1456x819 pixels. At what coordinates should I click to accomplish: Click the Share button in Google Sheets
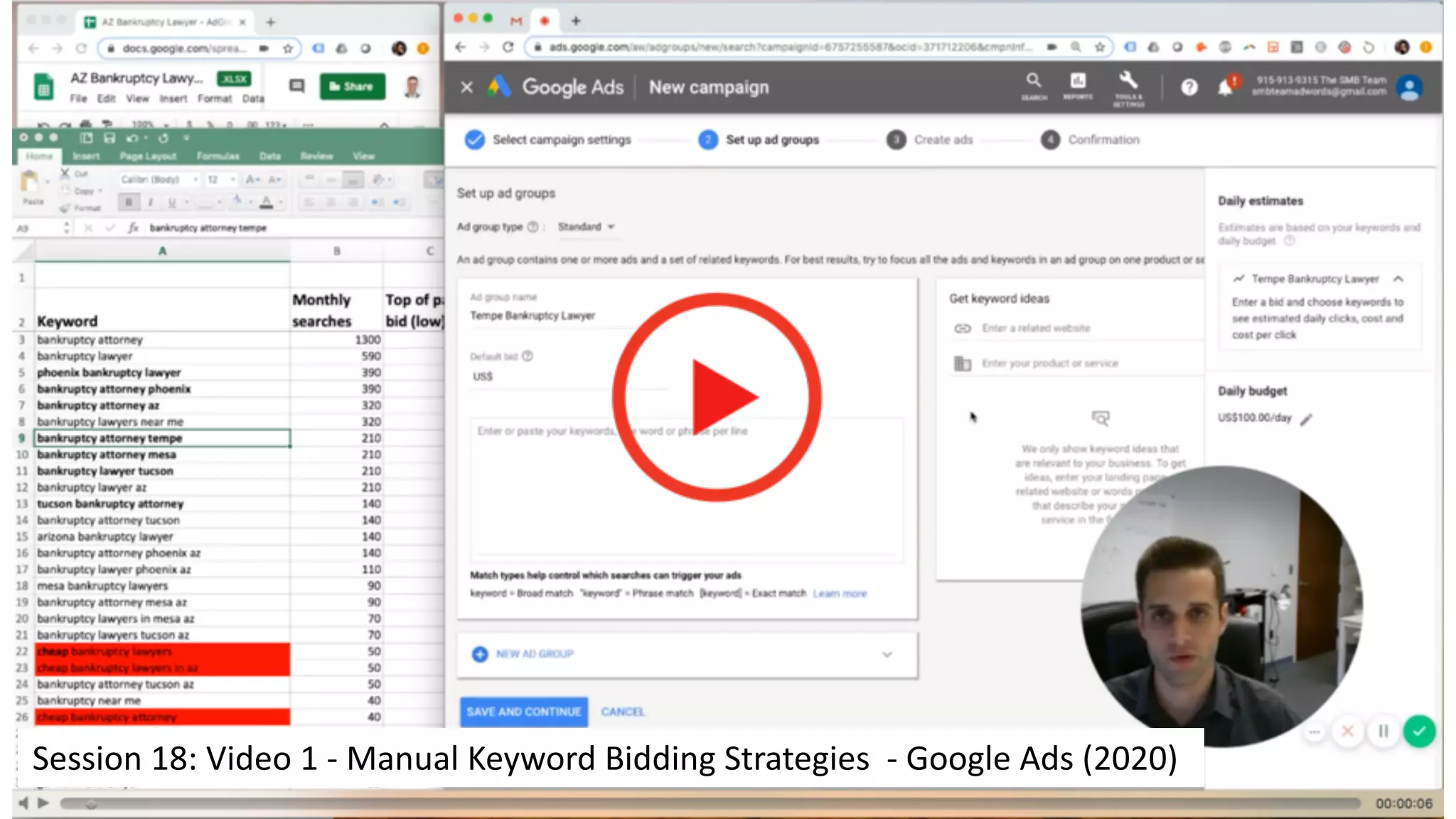coord(352,86)
